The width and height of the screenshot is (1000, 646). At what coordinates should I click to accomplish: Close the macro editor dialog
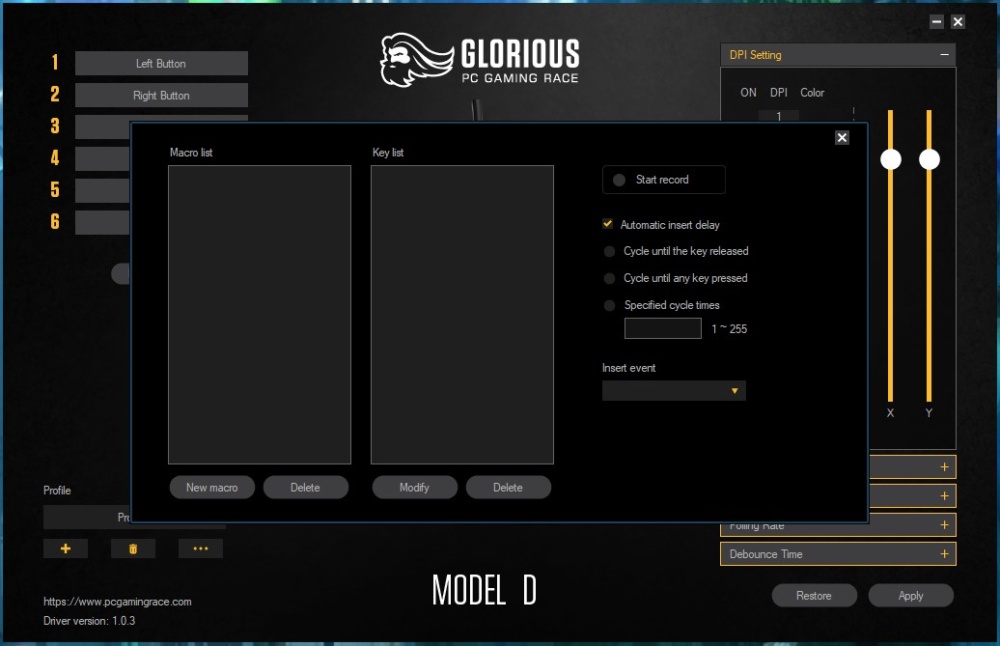point(842,138)
